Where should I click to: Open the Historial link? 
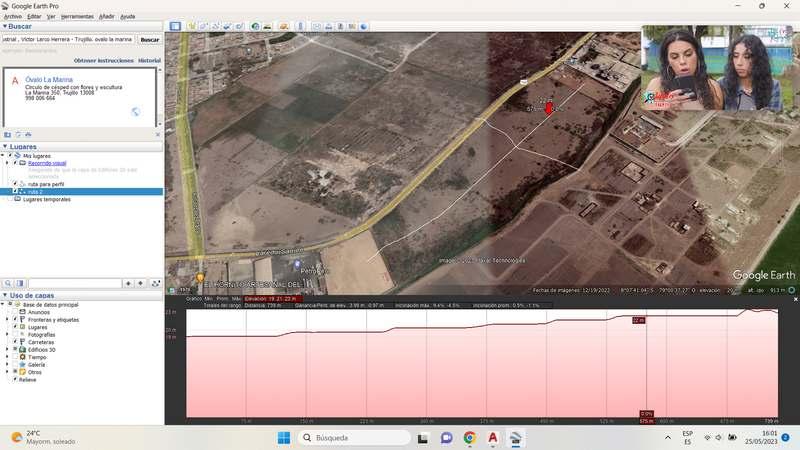tap(149, 60)
